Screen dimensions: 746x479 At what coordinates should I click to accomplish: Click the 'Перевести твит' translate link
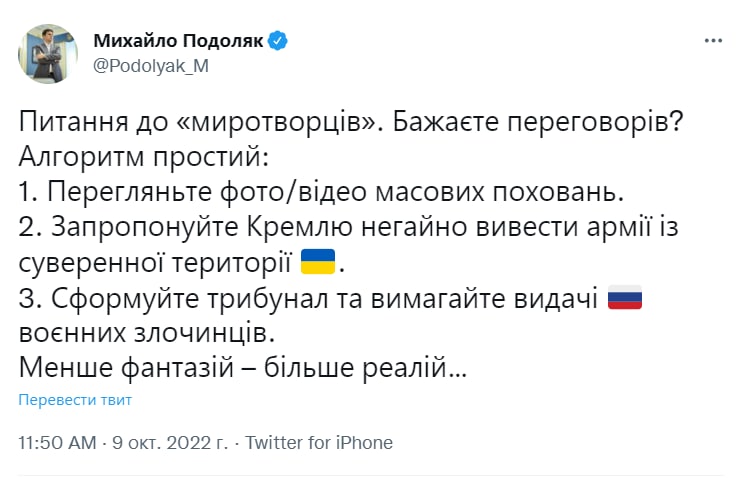pyautogui.click(x=75, y=400)
